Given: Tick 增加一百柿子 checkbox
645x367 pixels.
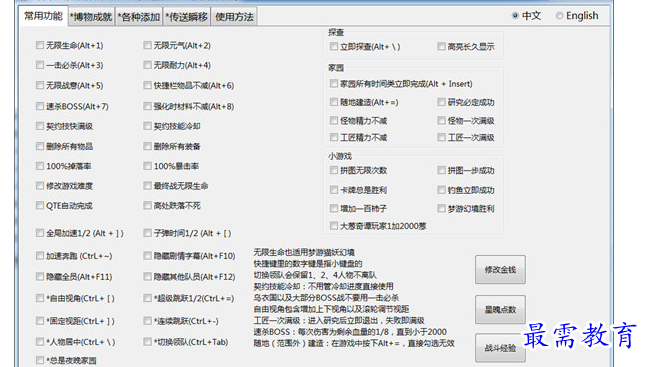Looking at the screenshot, I should pos(334,209).
